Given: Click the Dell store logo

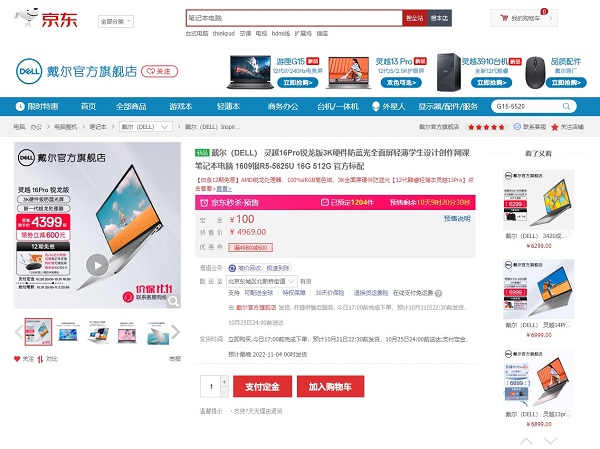Looking at the screenshot, I should click(x=29, y=71).
